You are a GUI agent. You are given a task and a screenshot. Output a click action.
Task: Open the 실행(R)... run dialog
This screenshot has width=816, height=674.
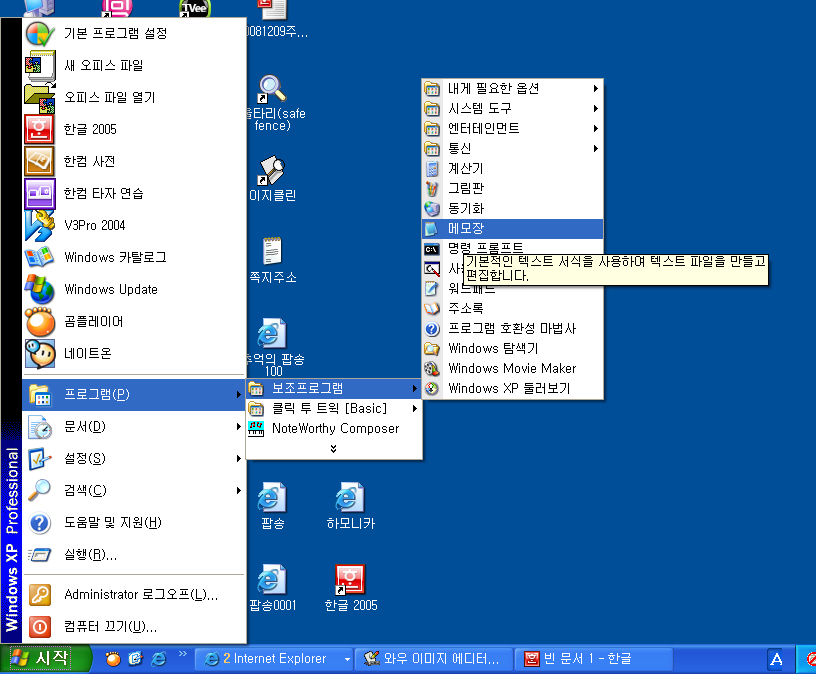pyautogui.click(x=134, y=555)
